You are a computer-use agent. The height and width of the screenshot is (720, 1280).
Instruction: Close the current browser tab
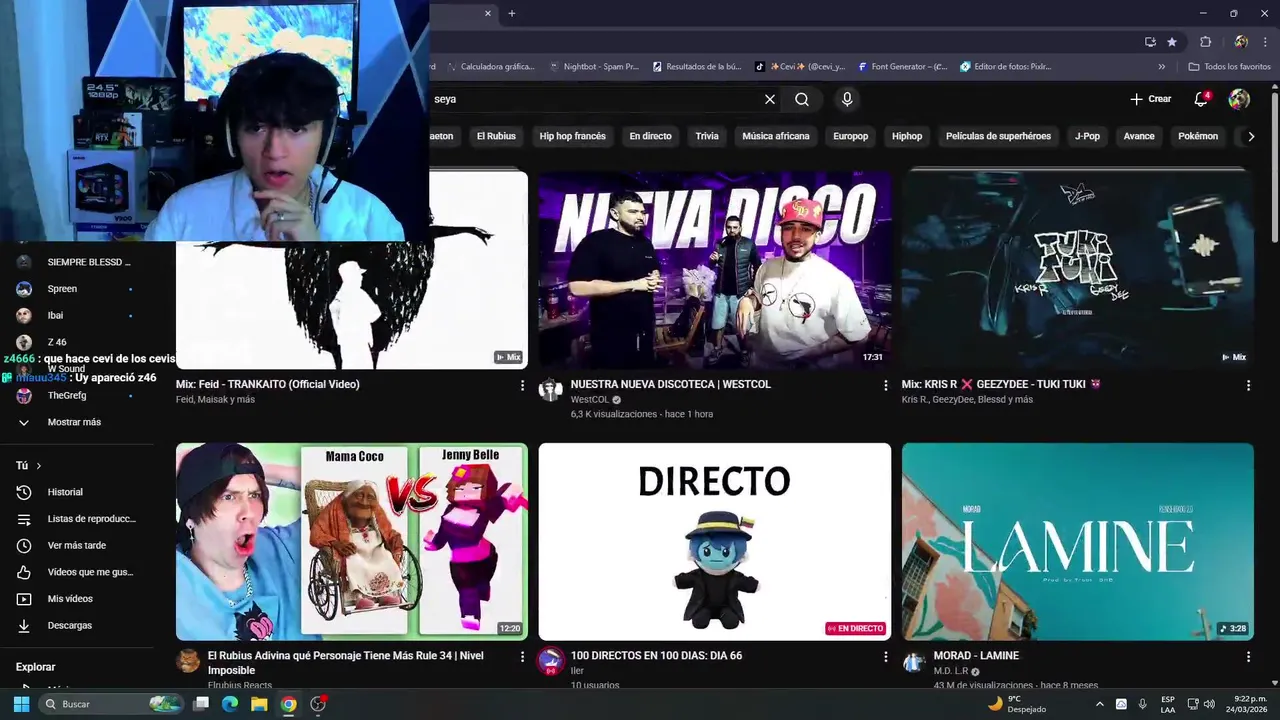click(x=488, y=14)
